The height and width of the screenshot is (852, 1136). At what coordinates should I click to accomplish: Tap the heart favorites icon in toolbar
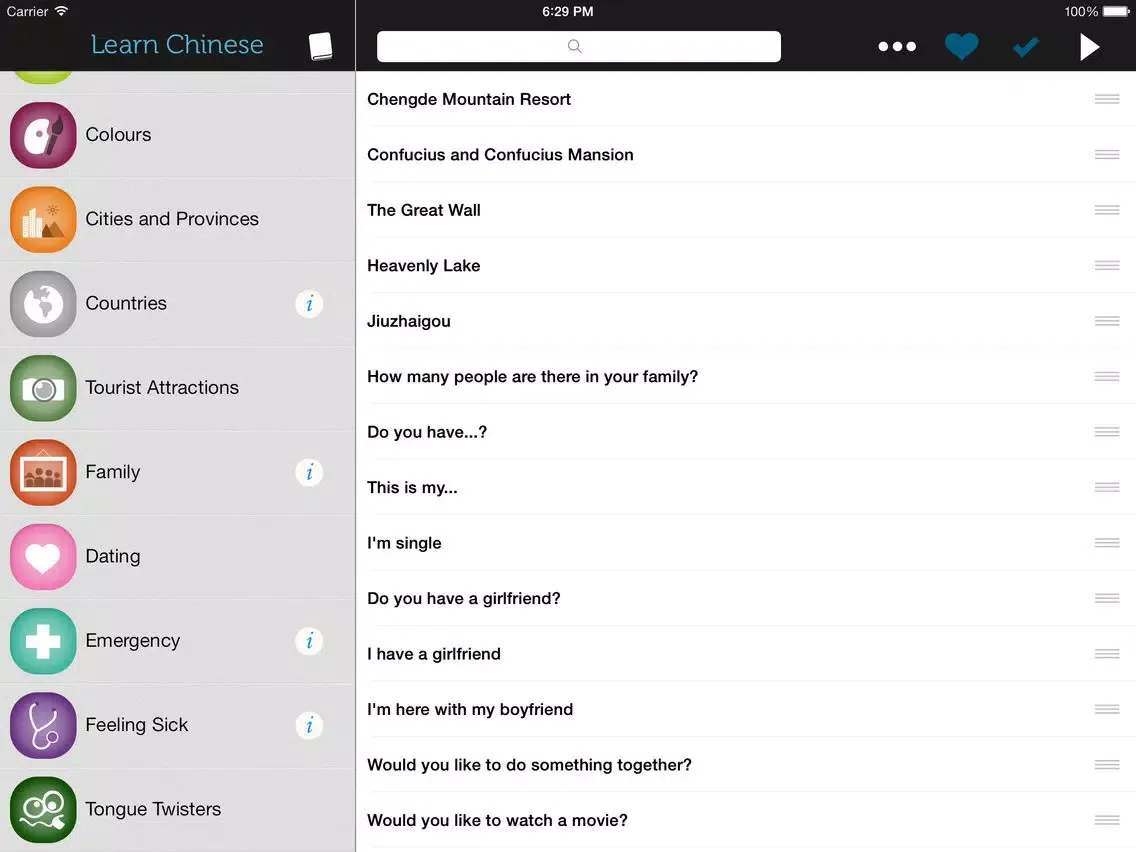click(x=961, y=47)
